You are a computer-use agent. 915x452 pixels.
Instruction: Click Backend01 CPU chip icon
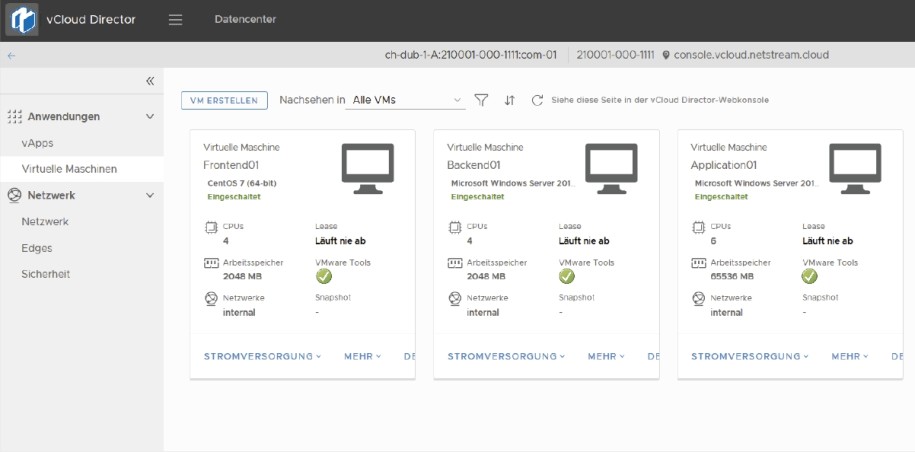[455, 227]
